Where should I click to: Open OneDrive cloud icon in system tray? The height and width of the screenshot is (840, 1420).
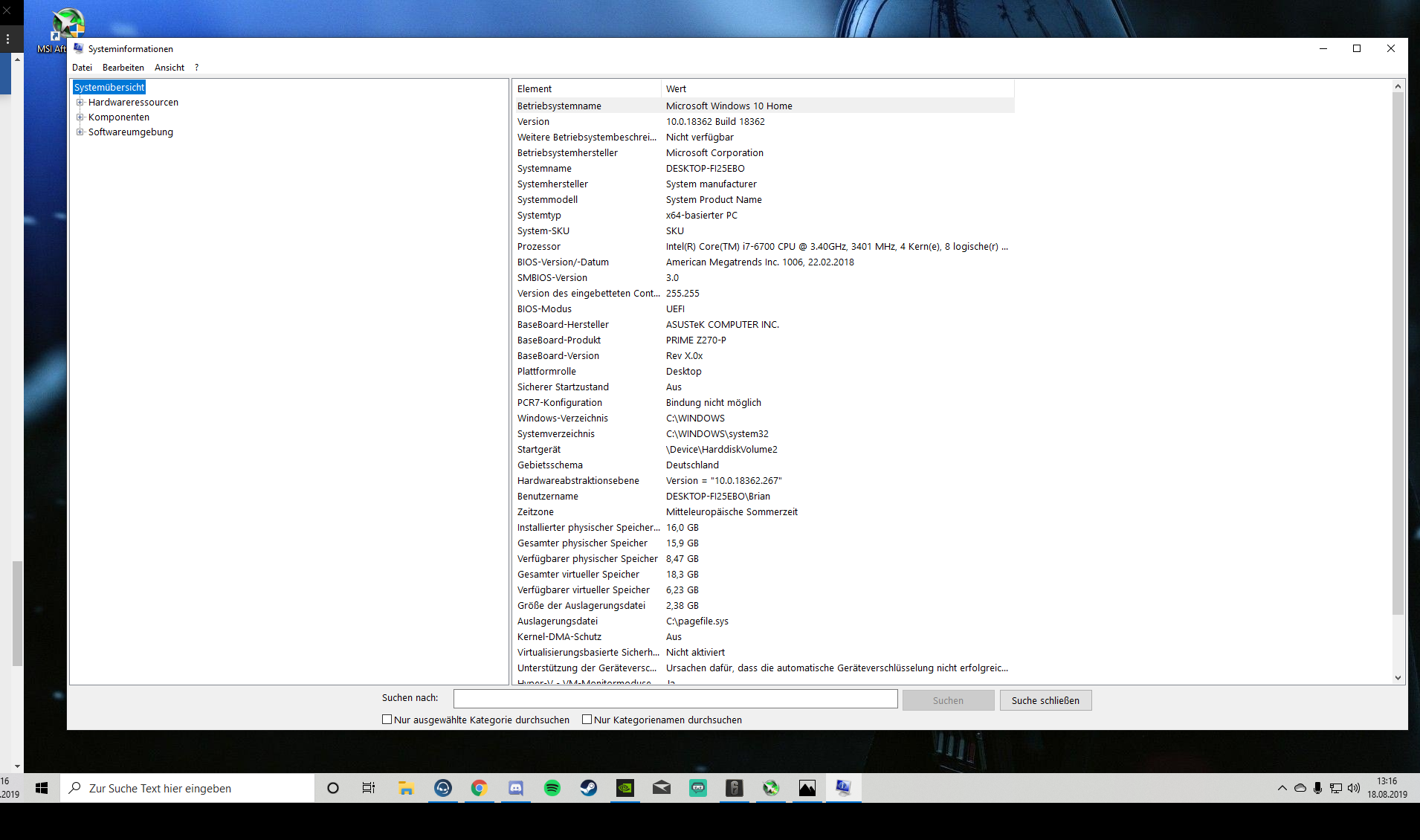[x=1300, y=788]
